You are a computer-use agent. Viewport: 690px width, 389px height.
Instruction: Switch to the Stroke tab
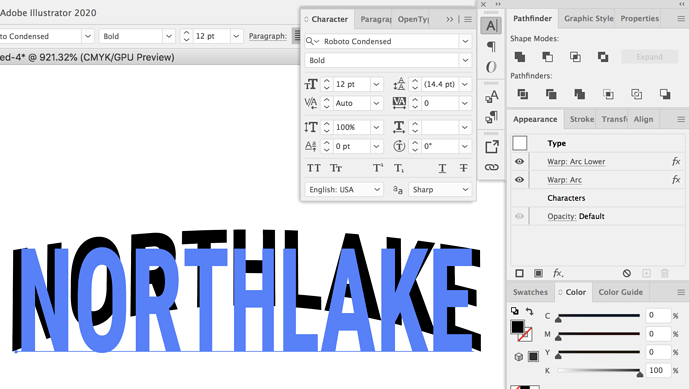coord(581,119)
